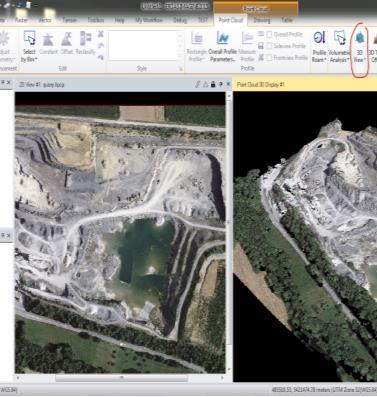377x397 pixels.
Task: Open Volumetric Analysis
Action: pyautogui.click(x=339, y=46)
